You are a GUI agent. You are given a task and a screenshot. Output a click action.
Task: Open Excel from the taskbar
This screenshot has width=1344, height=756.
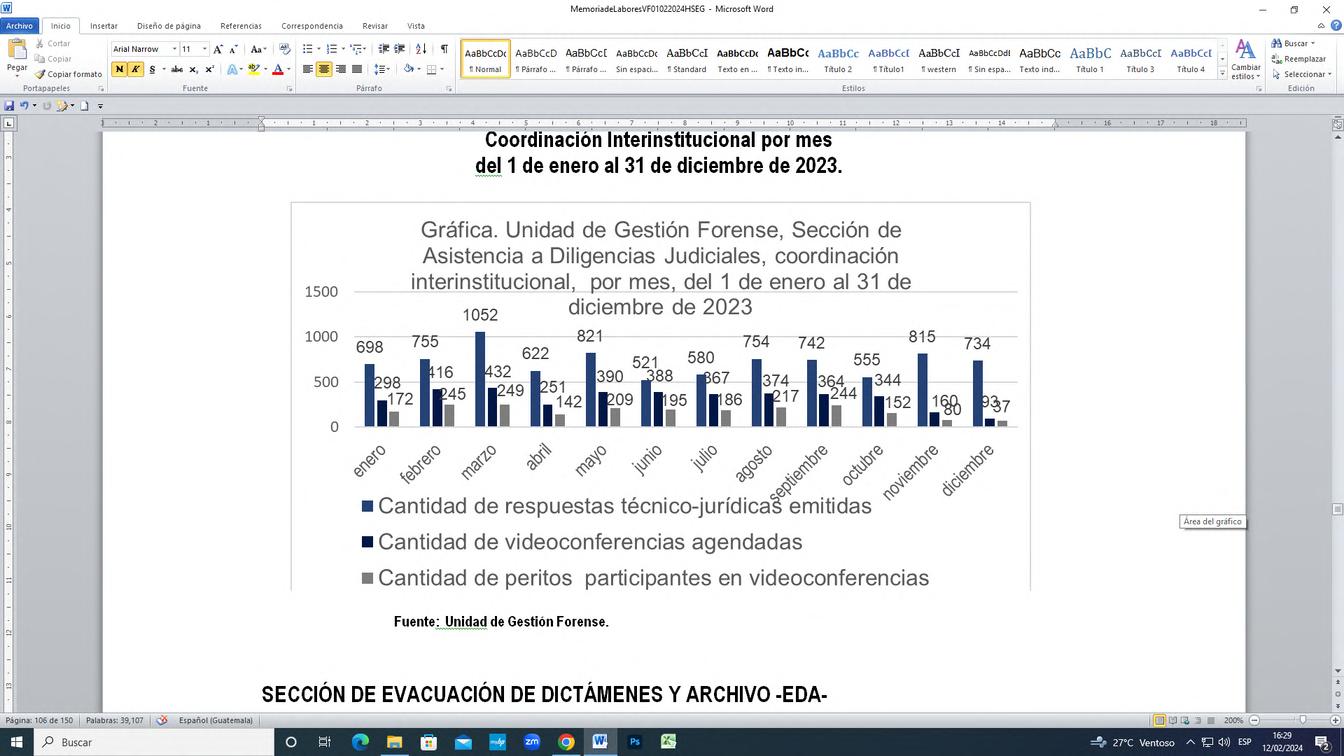tap(668, 742)
